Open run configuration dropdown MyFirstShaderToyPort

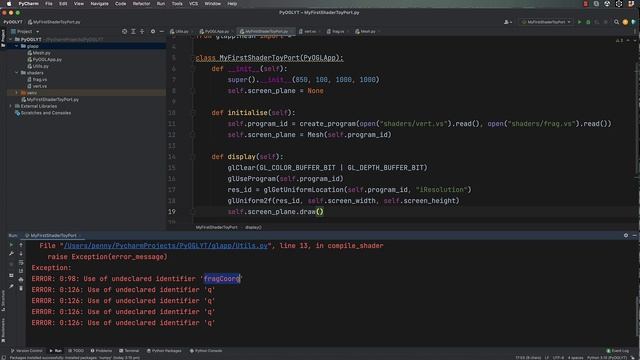546,22
